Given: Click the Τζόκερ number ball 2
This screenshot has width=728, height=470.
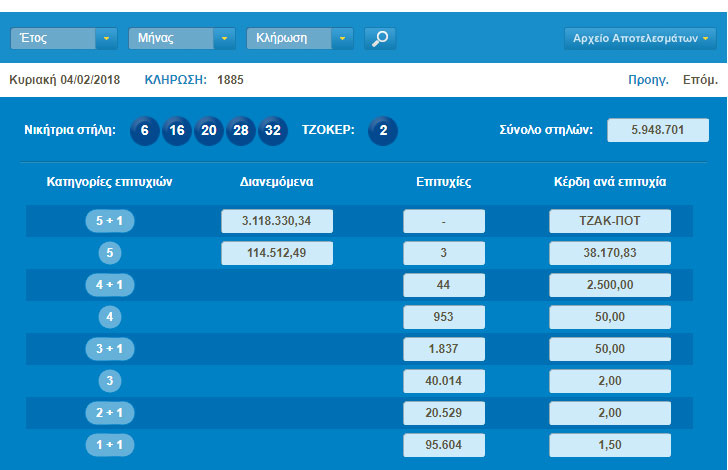Looking at the screenshot, I should click(x=383, y=130).
